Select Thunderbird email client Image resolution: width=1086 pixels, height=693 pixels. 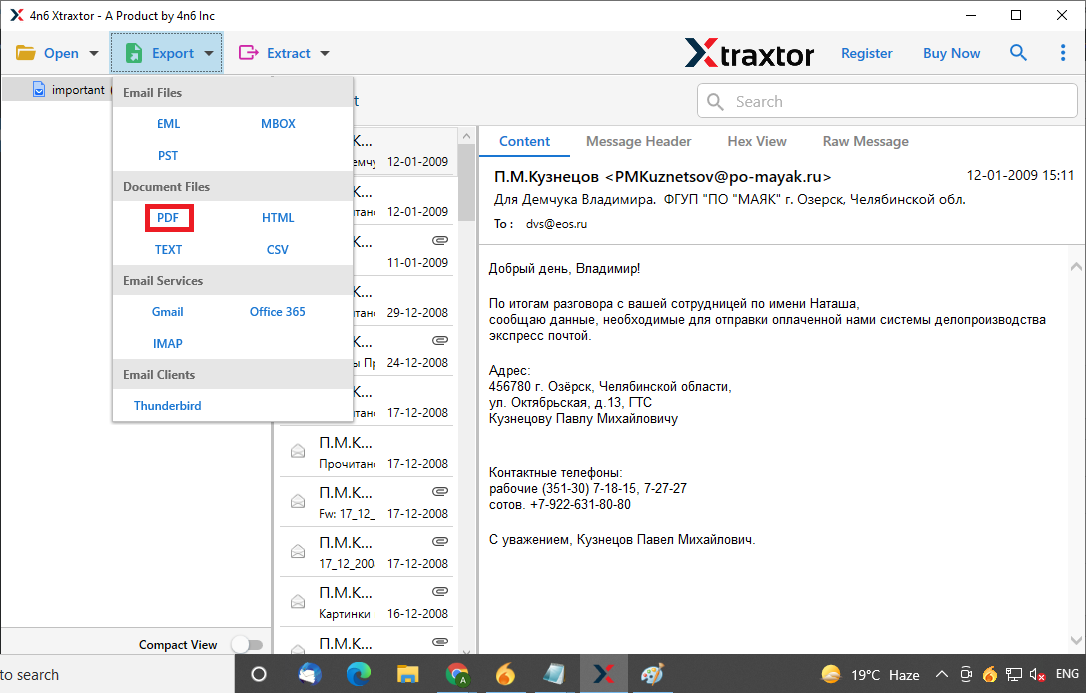coord(168,406)
